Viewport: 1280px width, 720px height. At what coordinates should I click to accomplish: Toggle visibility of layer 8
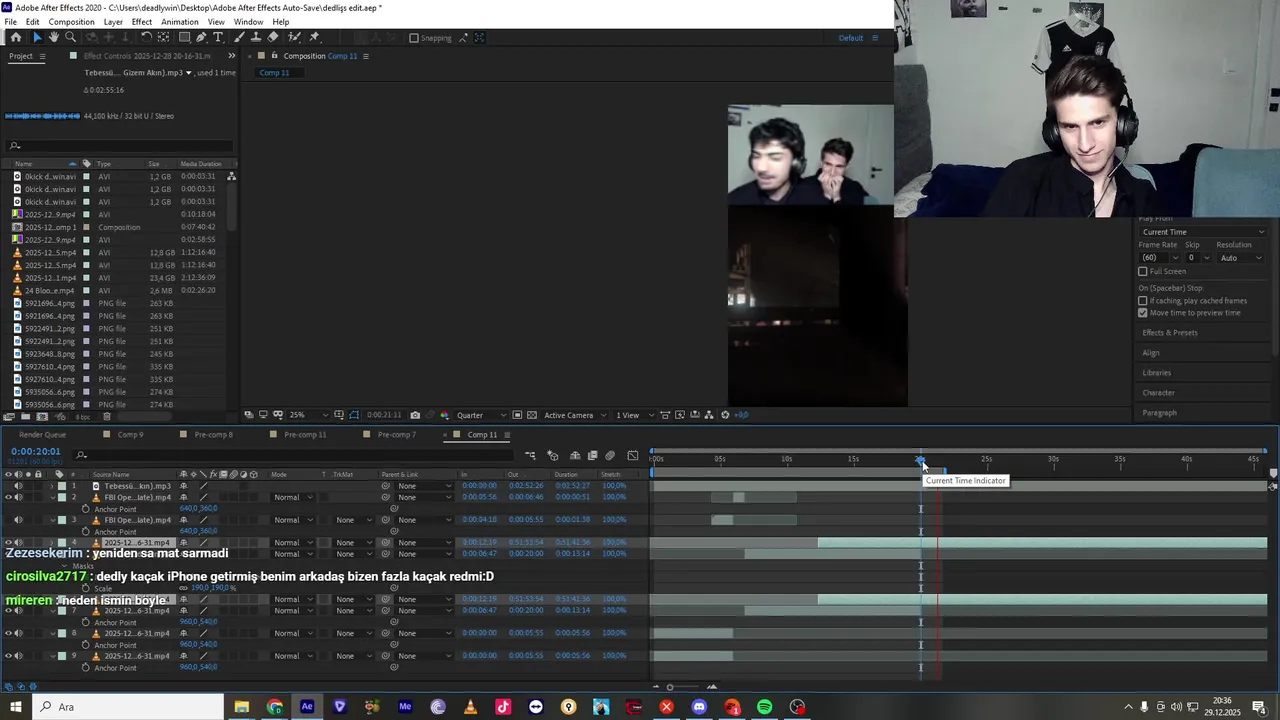[x=8, y=633]
